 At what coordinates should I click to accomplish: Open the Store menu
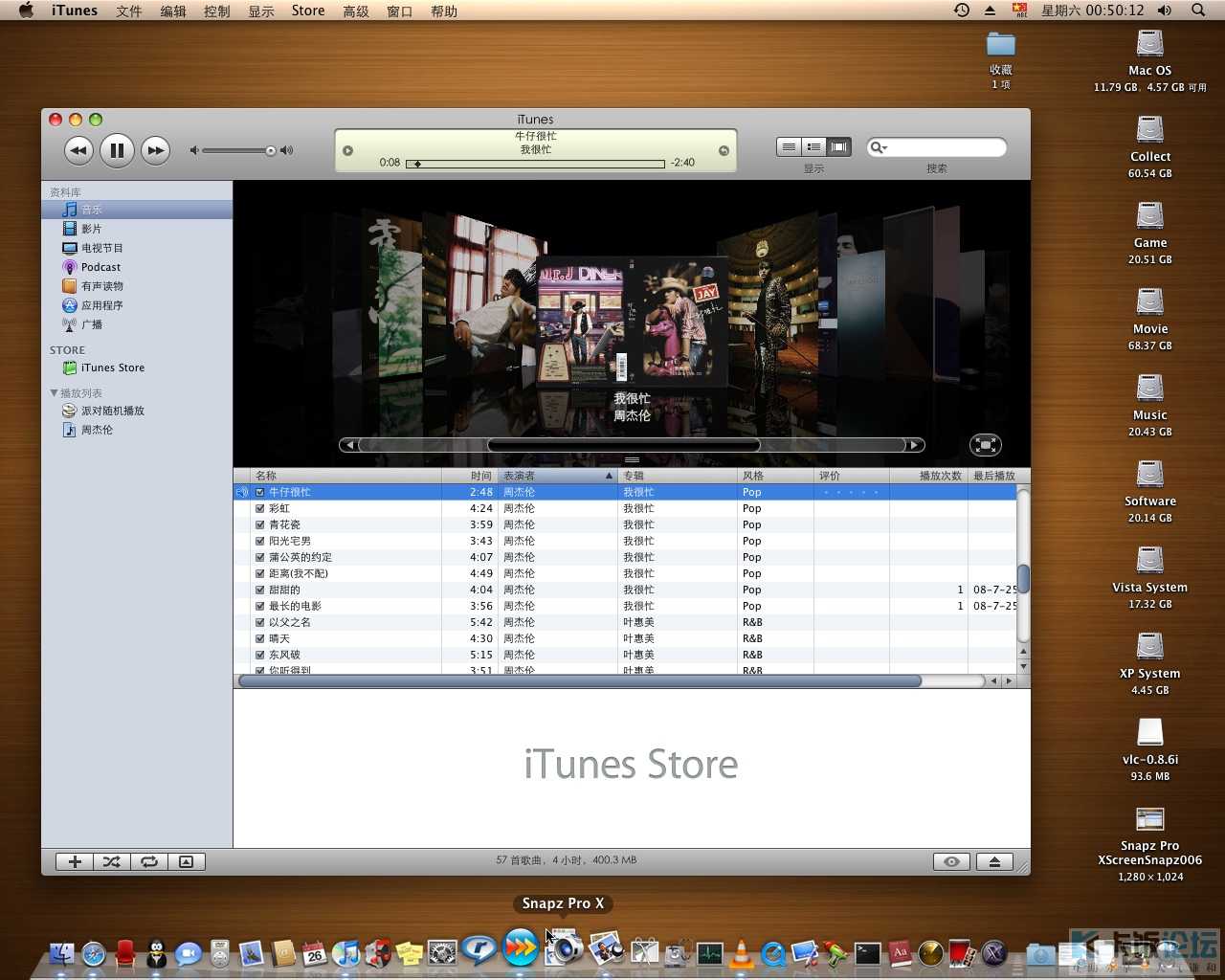coord(308,11)
